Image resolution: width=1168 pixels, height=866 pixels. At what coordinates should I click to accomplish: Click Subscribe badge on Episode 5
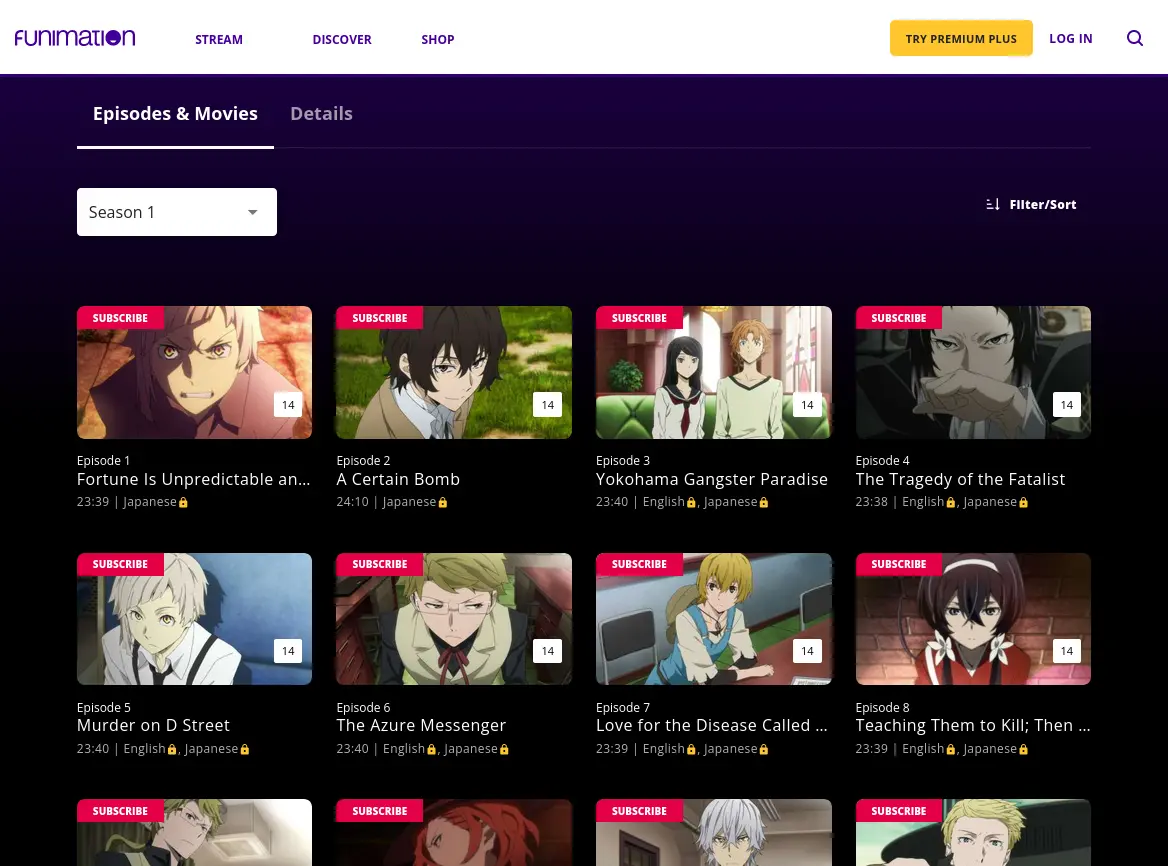pyautogui.click(x=120, y=564)
